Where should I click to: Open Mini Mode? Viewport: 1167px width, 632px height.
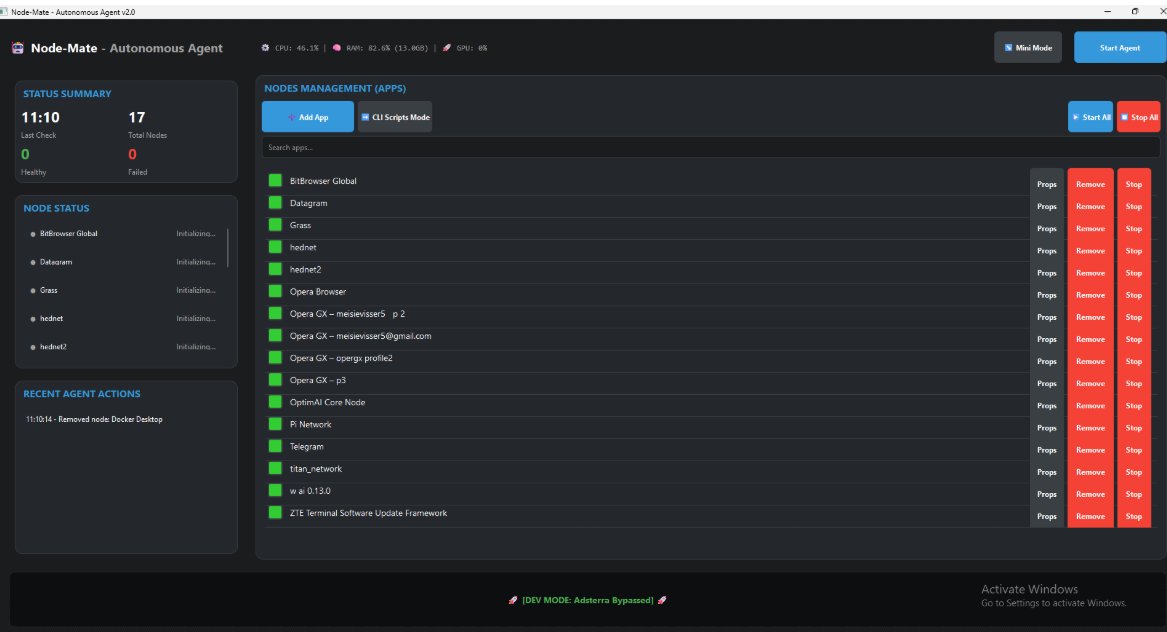[1028, 48]
